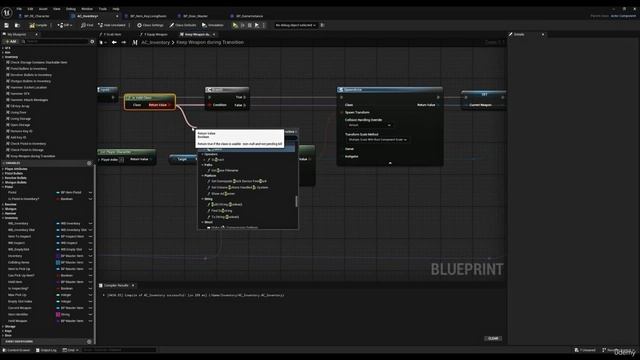Choose Show Ad Banner in action menu

click(x=223, y=194)
